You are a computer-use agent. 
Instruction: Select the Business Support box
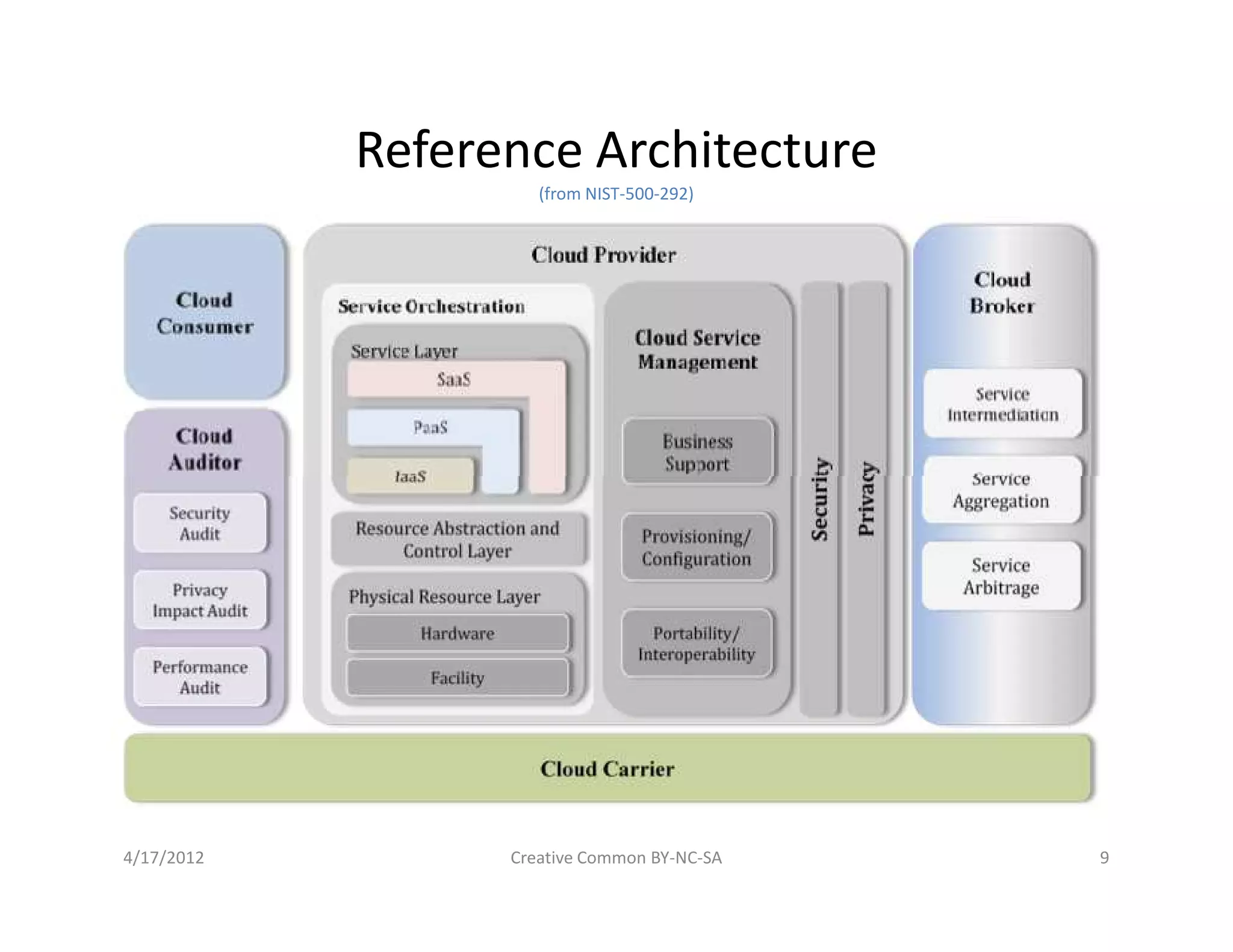click(697, 452)
